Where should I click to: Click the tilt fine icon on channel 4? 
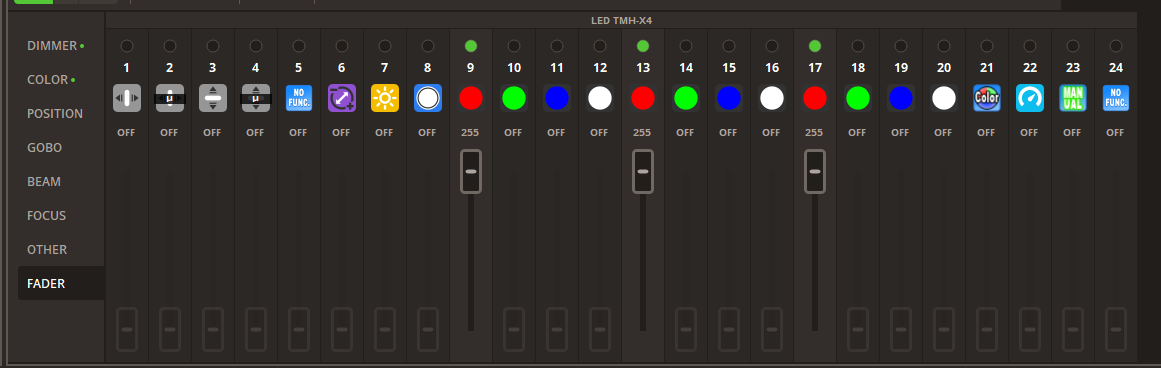click(x=255, y=98)
